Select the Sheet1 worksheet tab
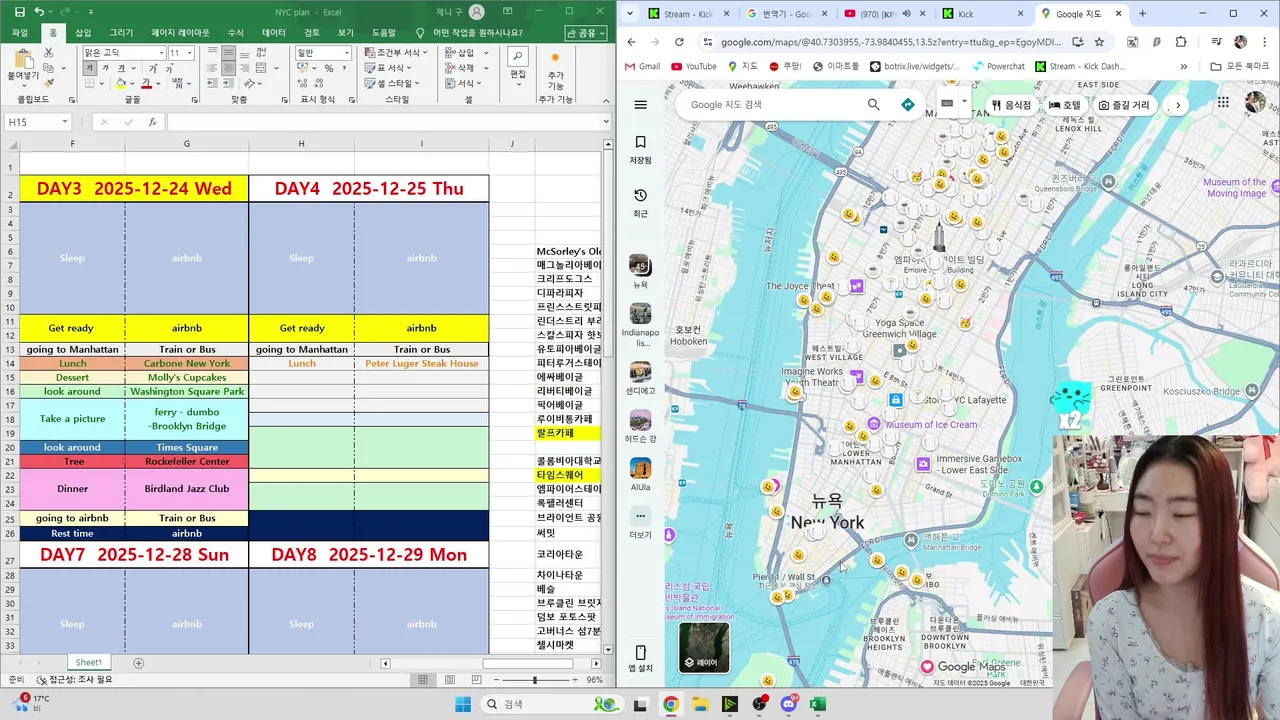 [x=89, y=662]
